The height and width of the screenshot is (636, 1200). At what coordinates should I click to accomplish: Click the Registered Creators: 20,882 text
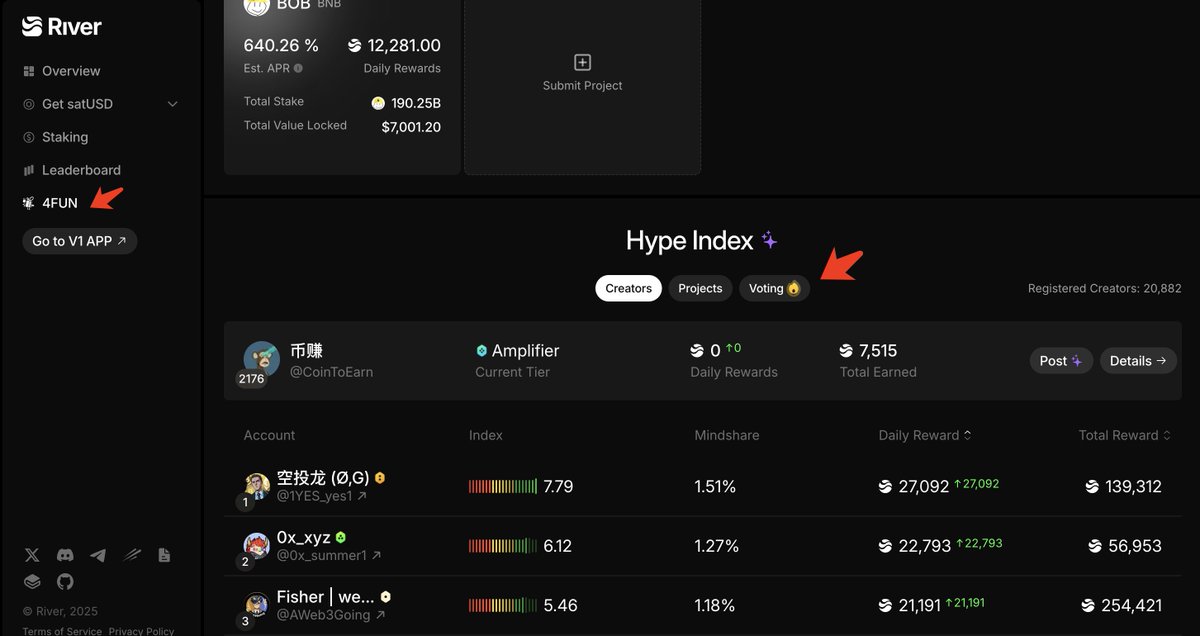pyautogui.click(x=1105, y=289)
